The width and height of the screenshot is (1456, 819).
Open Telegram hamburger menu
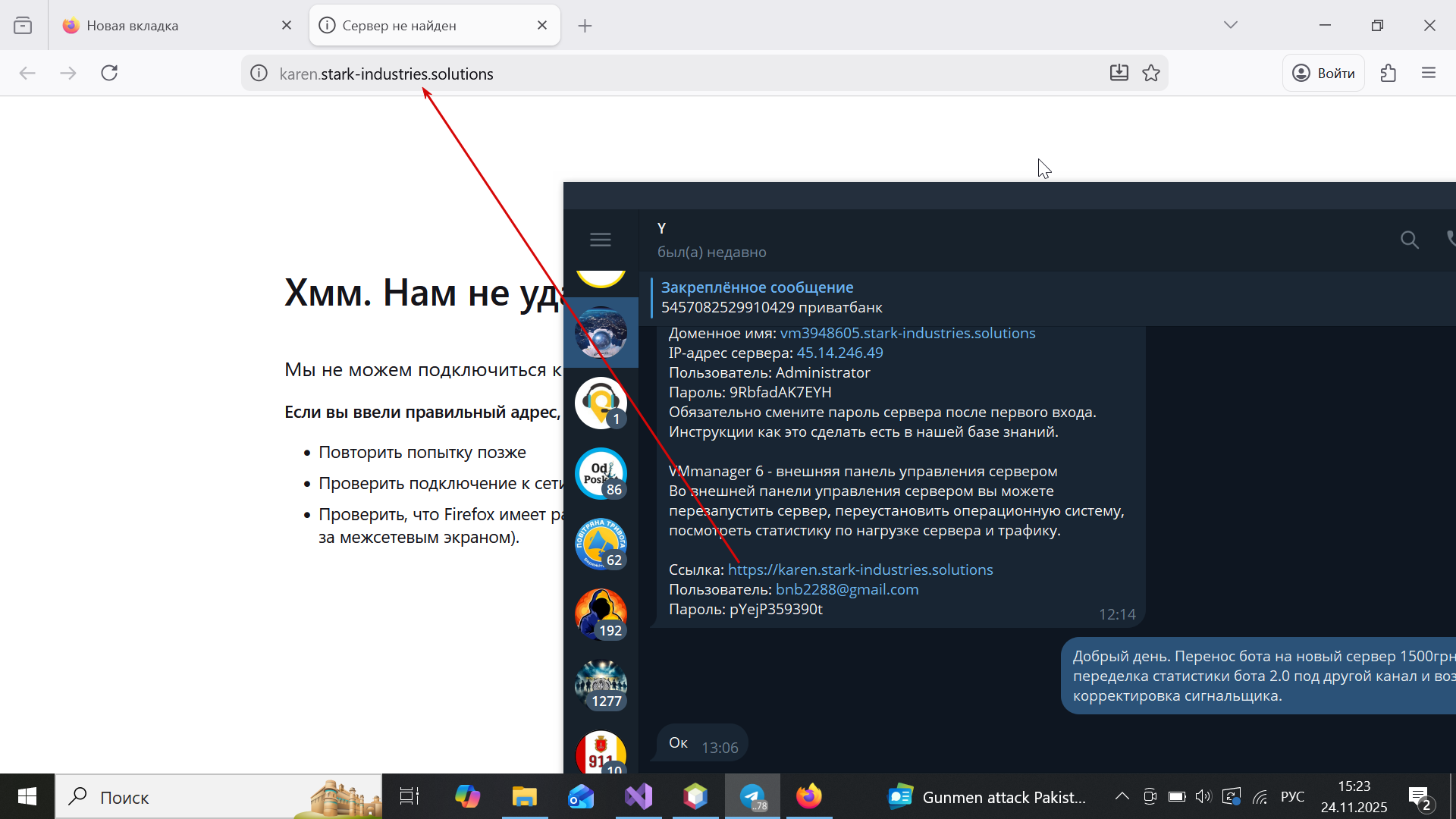[x=600, y=240]
